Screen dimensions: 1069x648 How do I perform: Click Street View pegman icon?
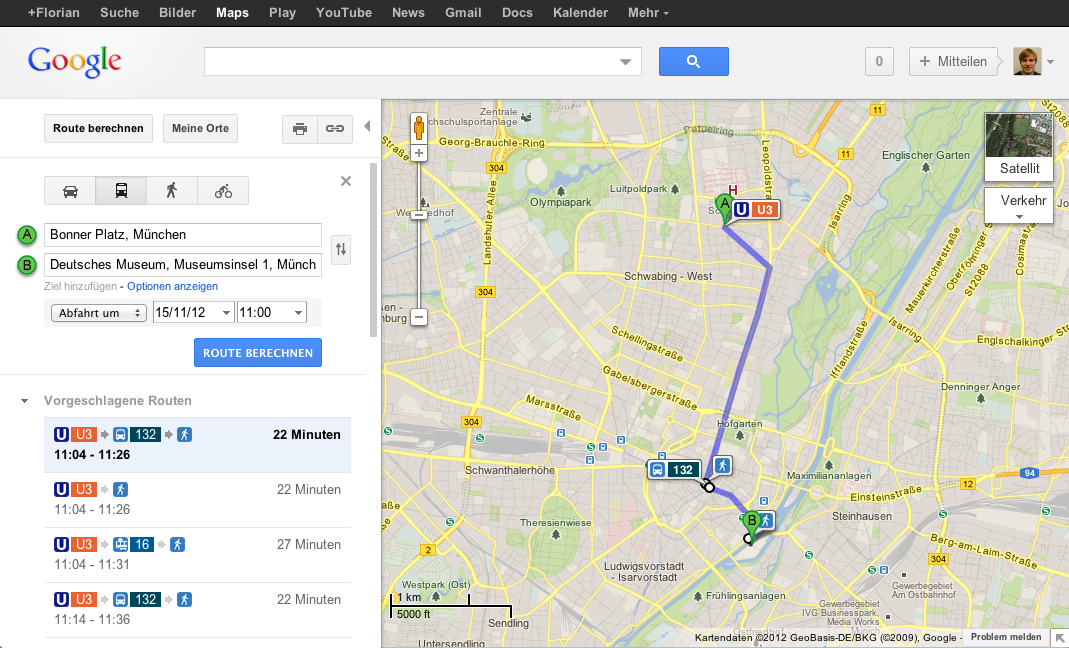tap(419, 128)
